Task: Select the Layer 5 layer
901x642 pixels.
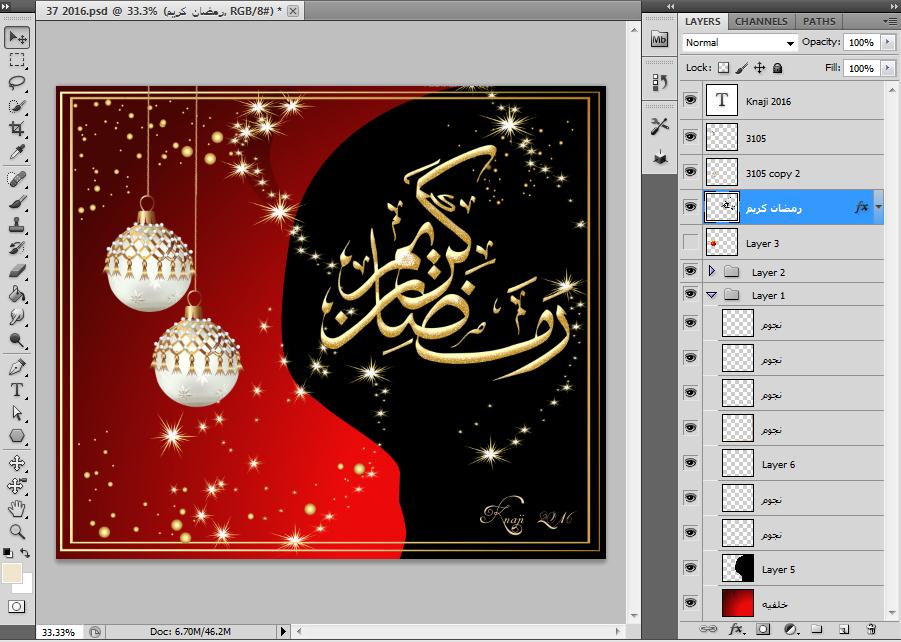Action: [800, 569]
